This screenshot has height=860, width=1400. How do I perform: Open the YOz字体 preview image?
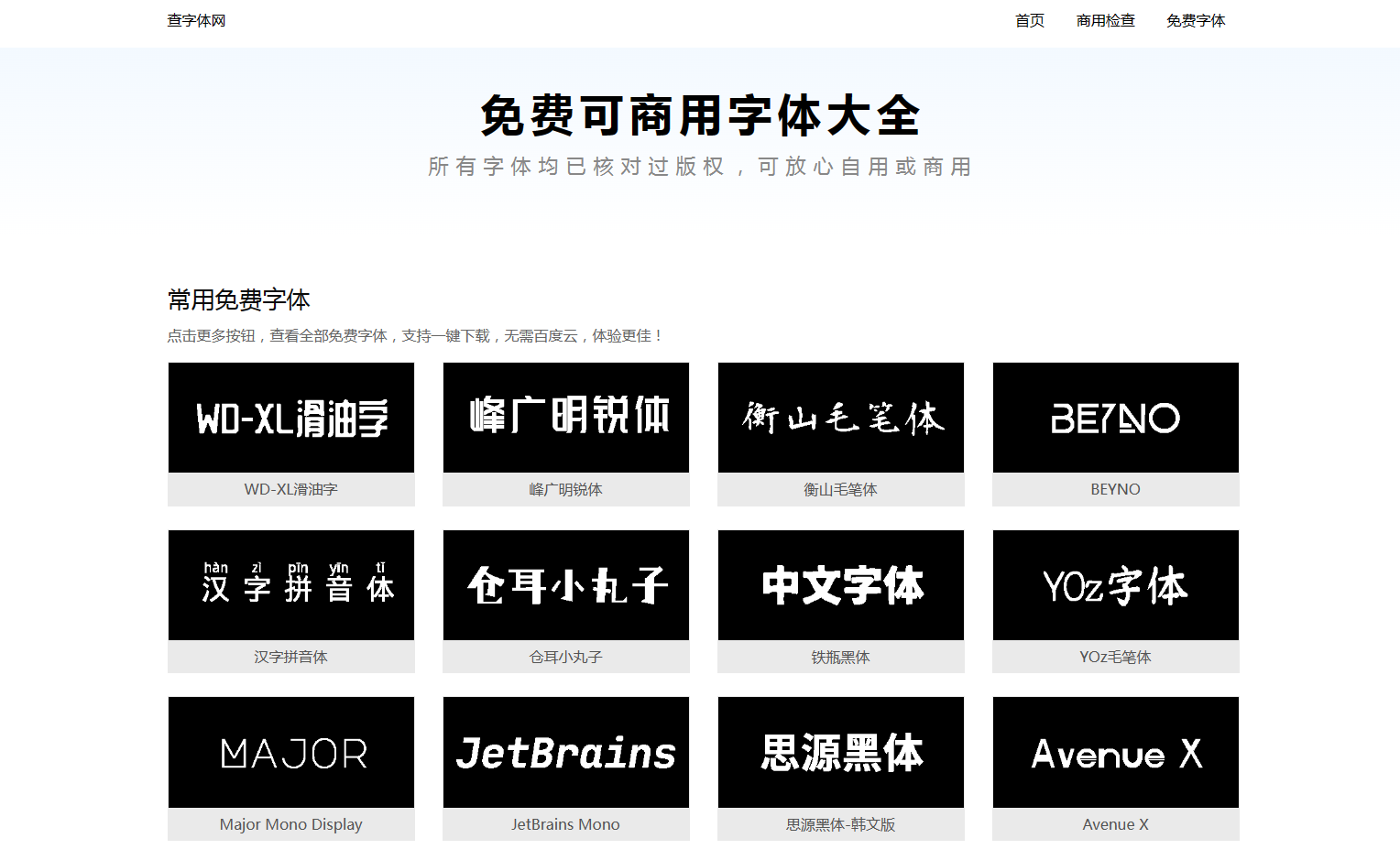tap(1116, 585)
